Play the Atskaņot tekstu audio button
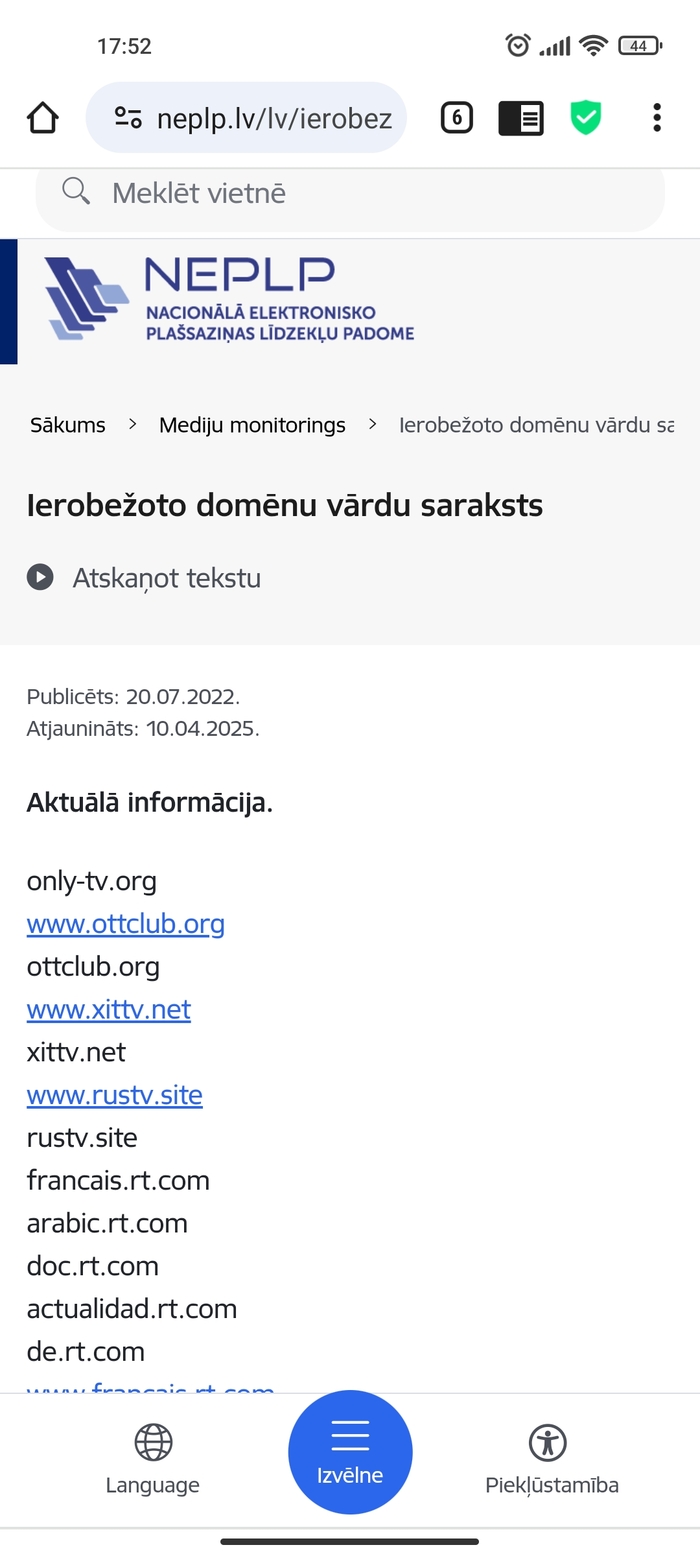Image resolution: width=700 pixels, height=1556 pixels. click(40, 578)
